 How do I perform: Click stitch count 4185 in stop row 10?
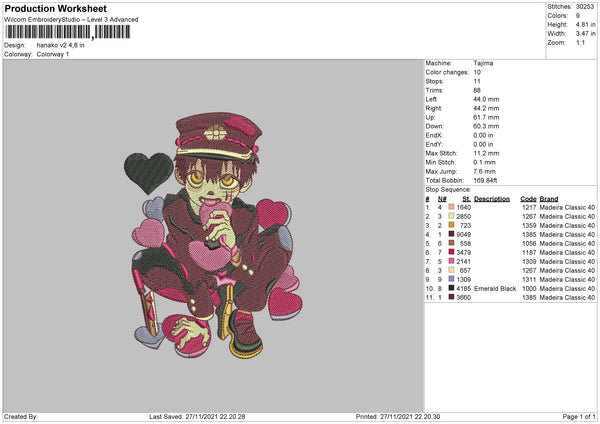[463, 289]
